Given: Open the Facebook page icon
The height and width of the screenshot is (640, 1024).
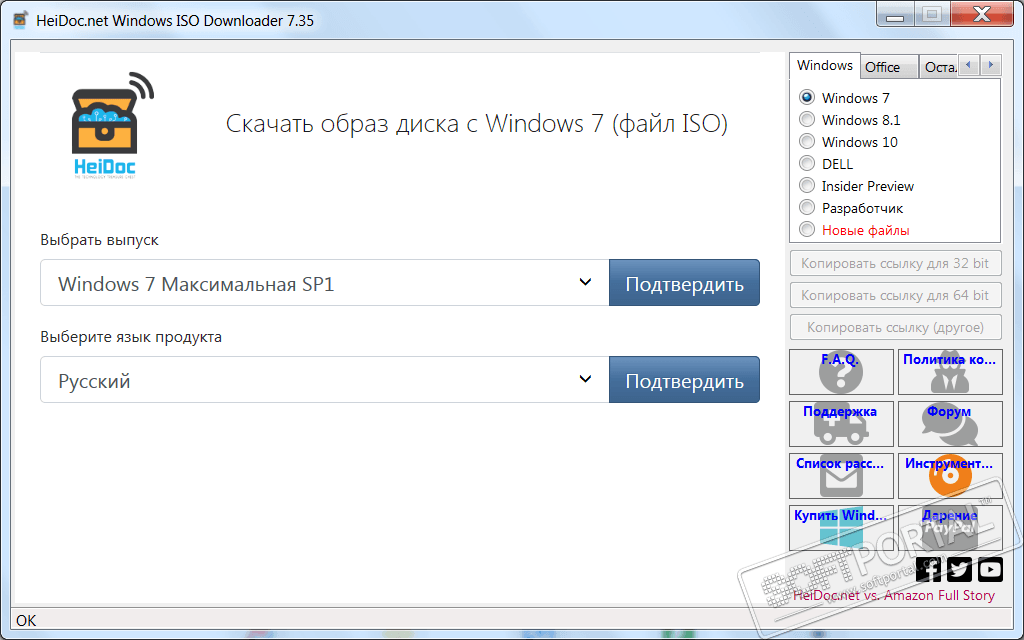Looking at the screenshot, I should 929,569.
